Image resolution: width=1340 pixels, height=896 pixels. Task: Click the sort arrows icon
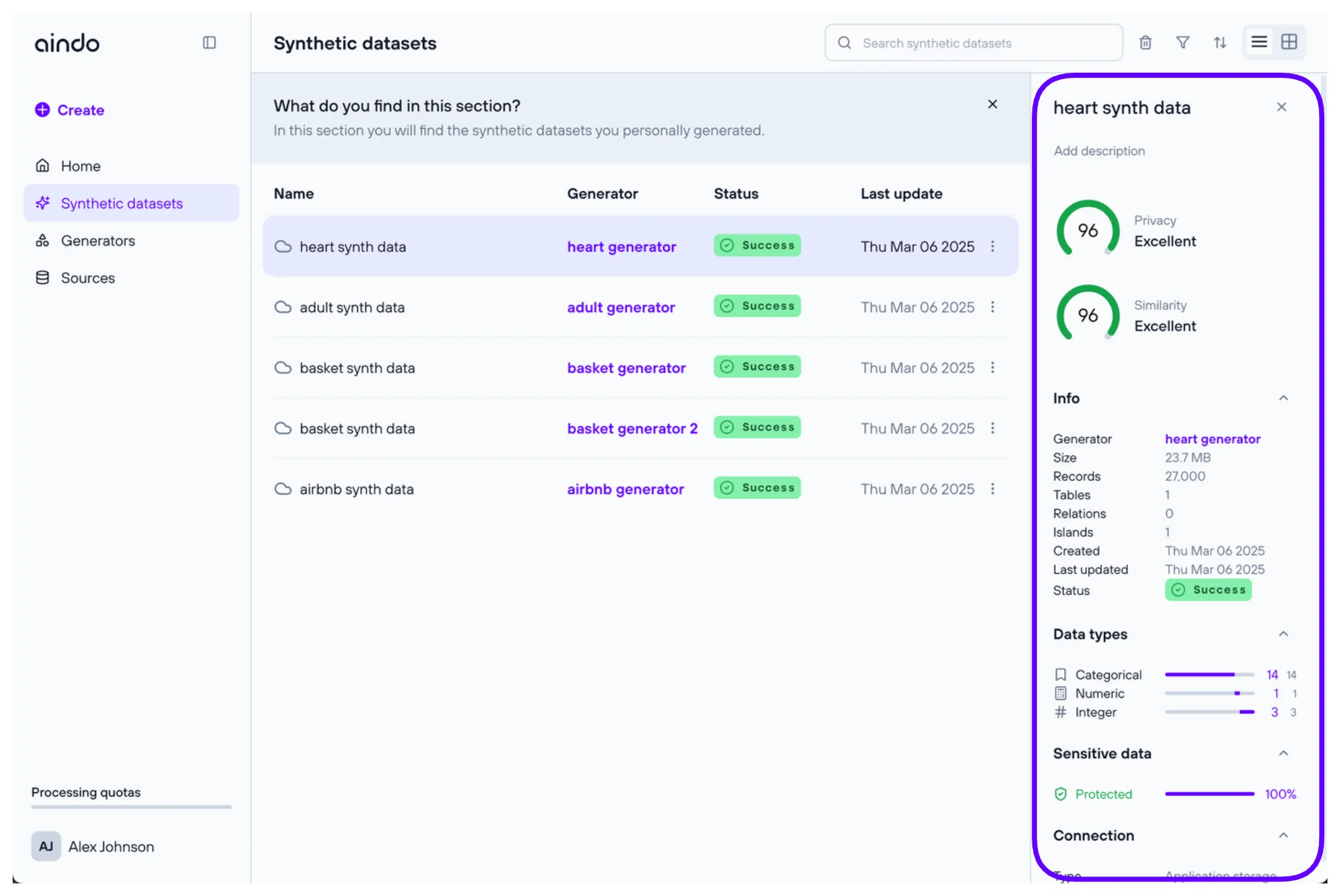tap(1220, 42)
